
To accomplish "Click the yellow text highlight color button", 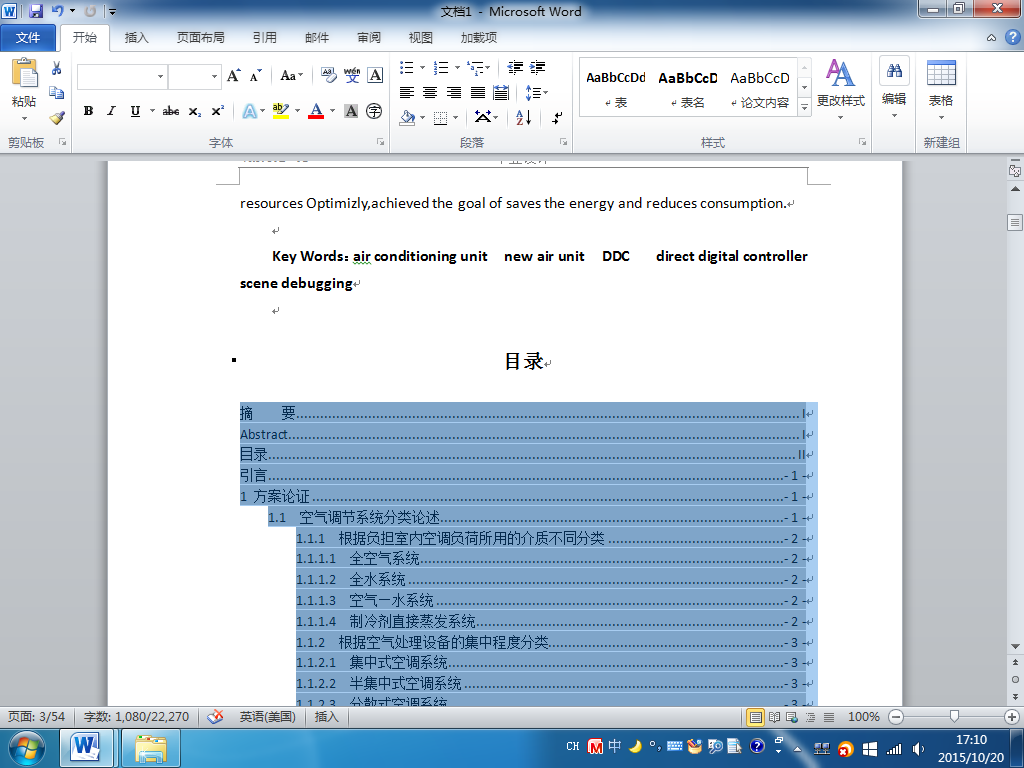I will pyautogui.click(x=281, y=111).
